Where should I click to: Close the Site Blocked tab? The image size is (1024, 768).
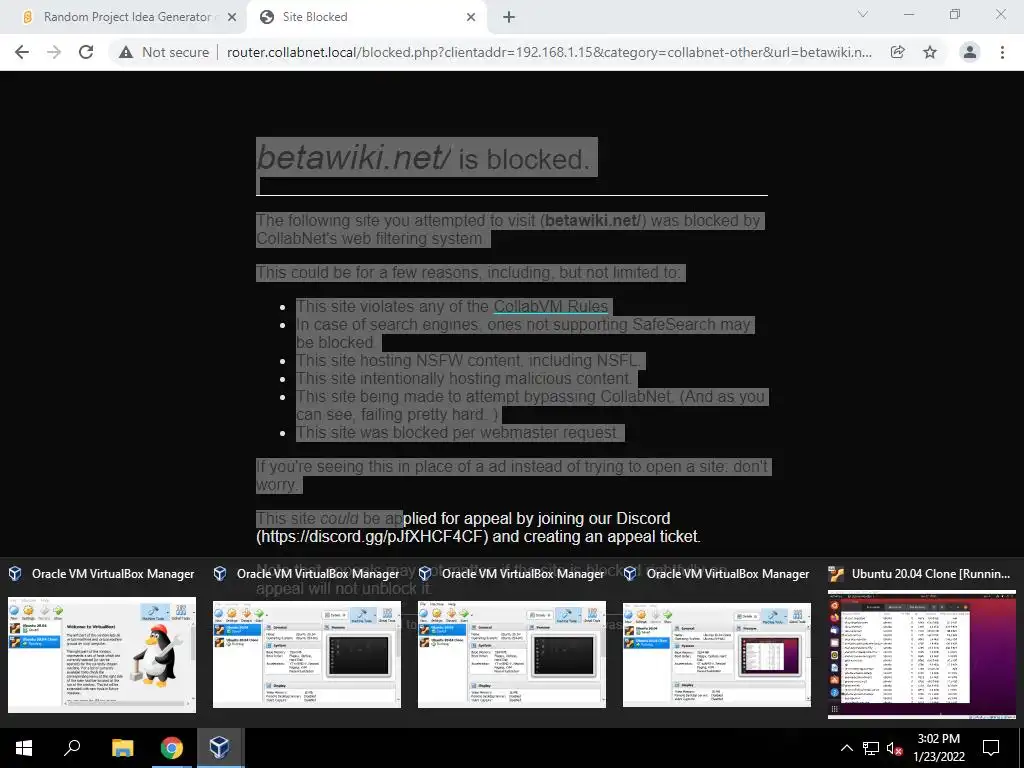point(471,17)
